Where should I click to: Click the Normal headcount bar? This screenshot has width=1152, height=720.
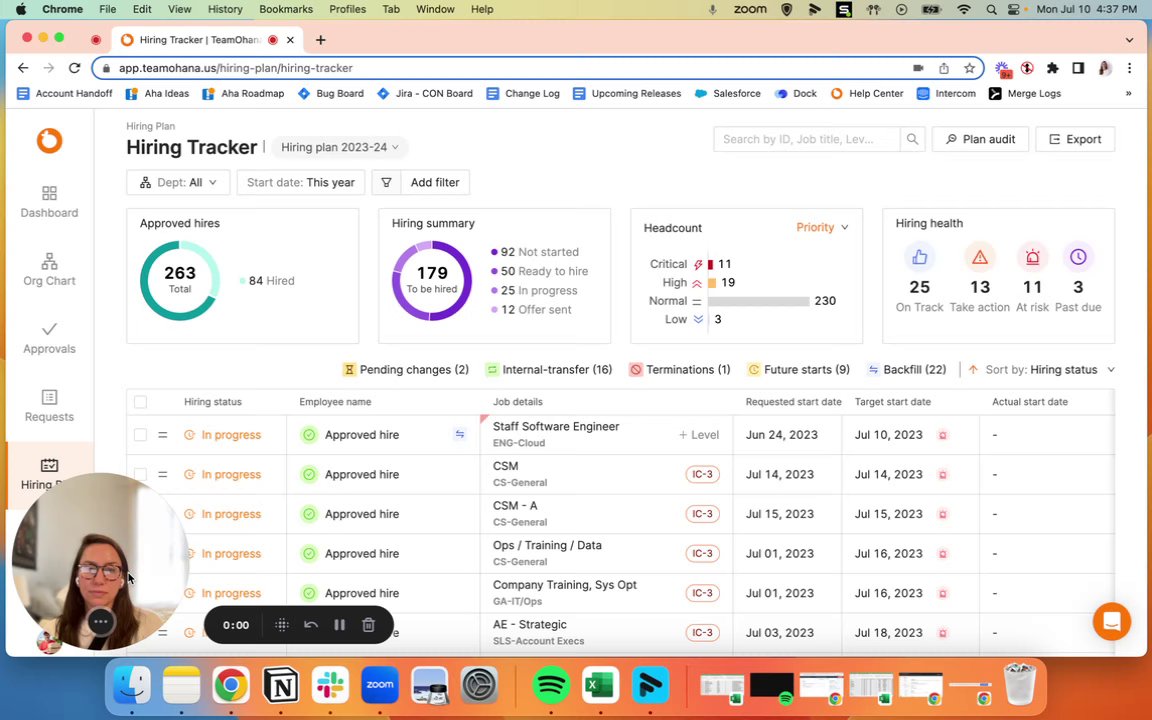pos(758,301)
